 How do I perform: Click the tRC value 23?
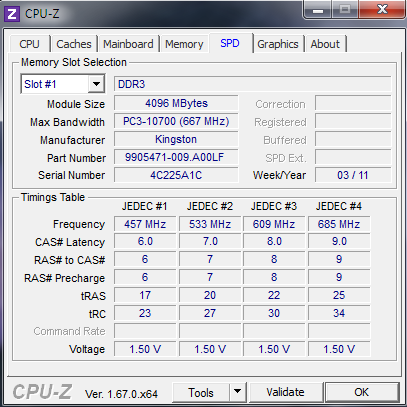pos(145,313)
